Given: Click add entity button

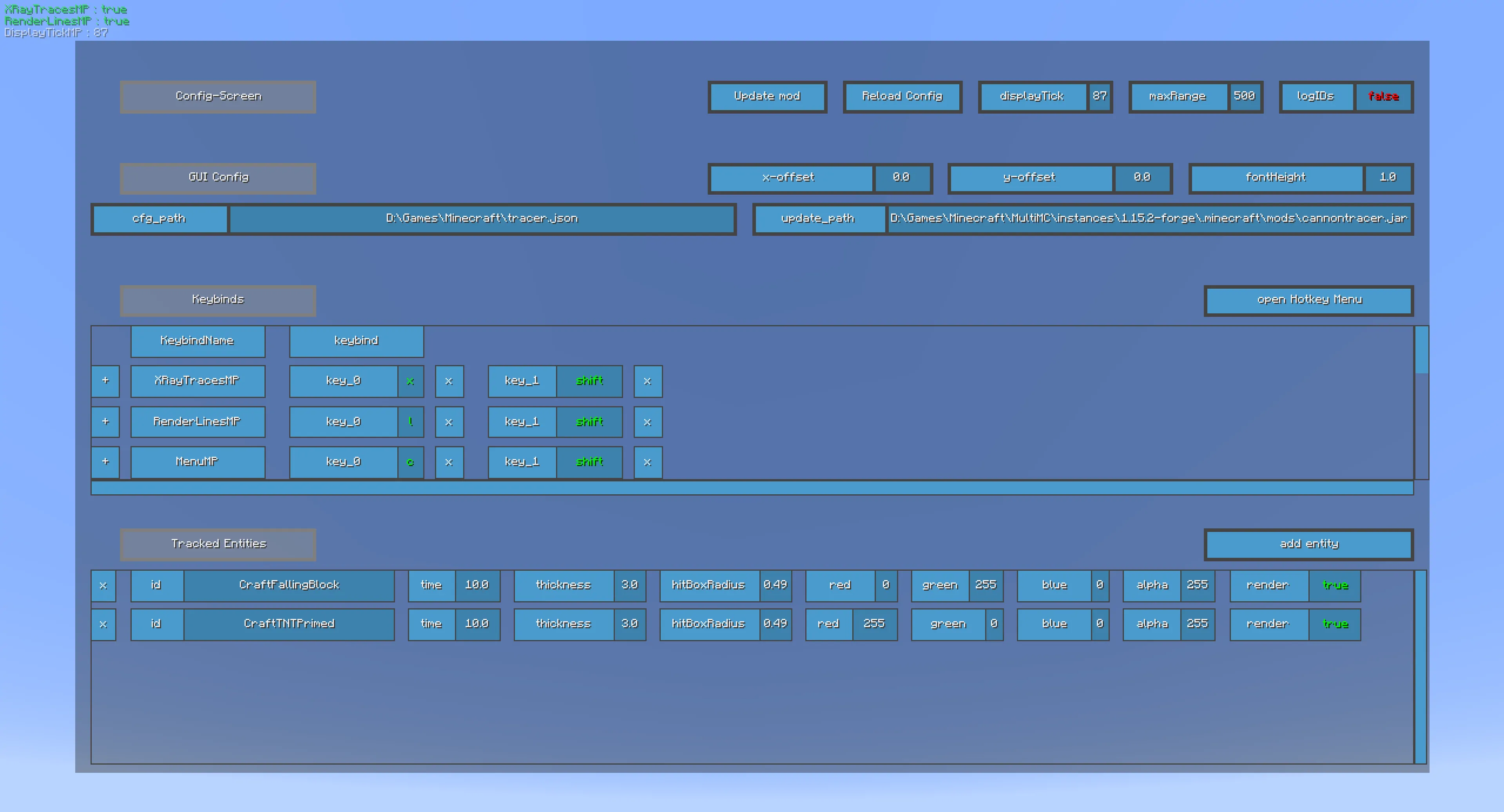Looking at the screenshot, I should tap(1308, 543).
